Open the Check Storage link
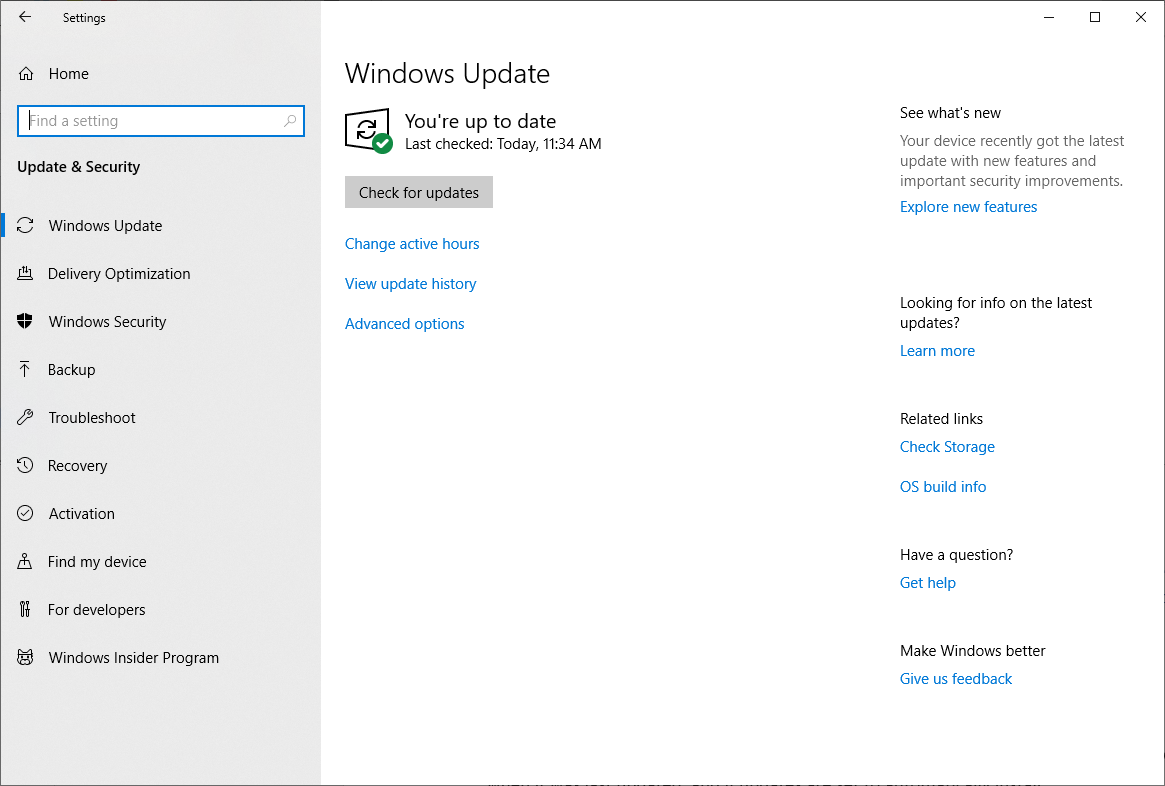Image resolution: width=1165 pixels, height=786 pixels. (x=947, y=446)
